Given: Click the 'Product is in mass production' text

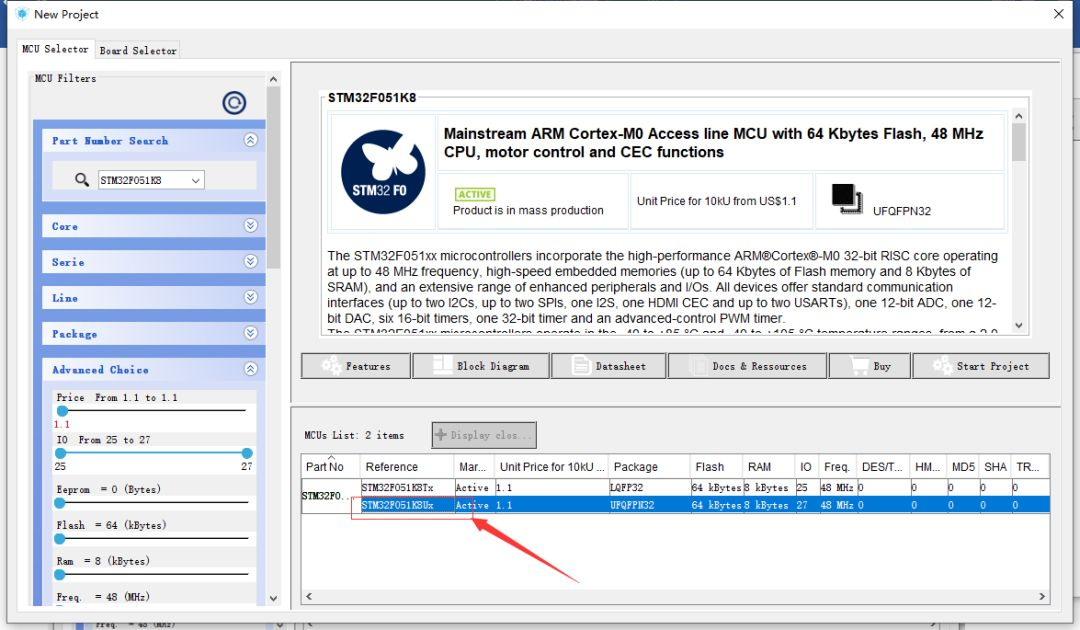Looking at the screenshot, I should click(x=528, y=210).
